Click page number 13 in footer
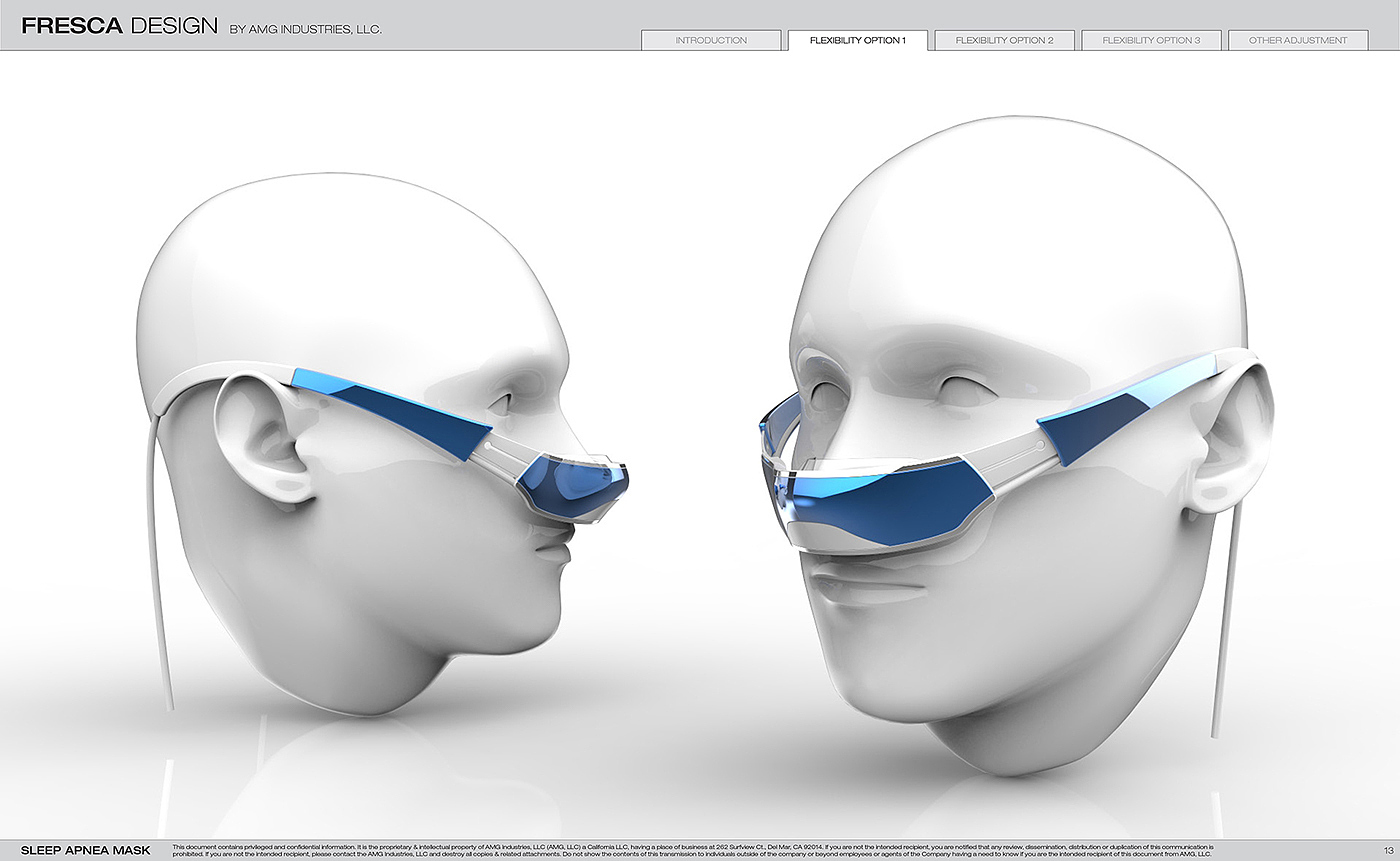 coord(1388,850)
